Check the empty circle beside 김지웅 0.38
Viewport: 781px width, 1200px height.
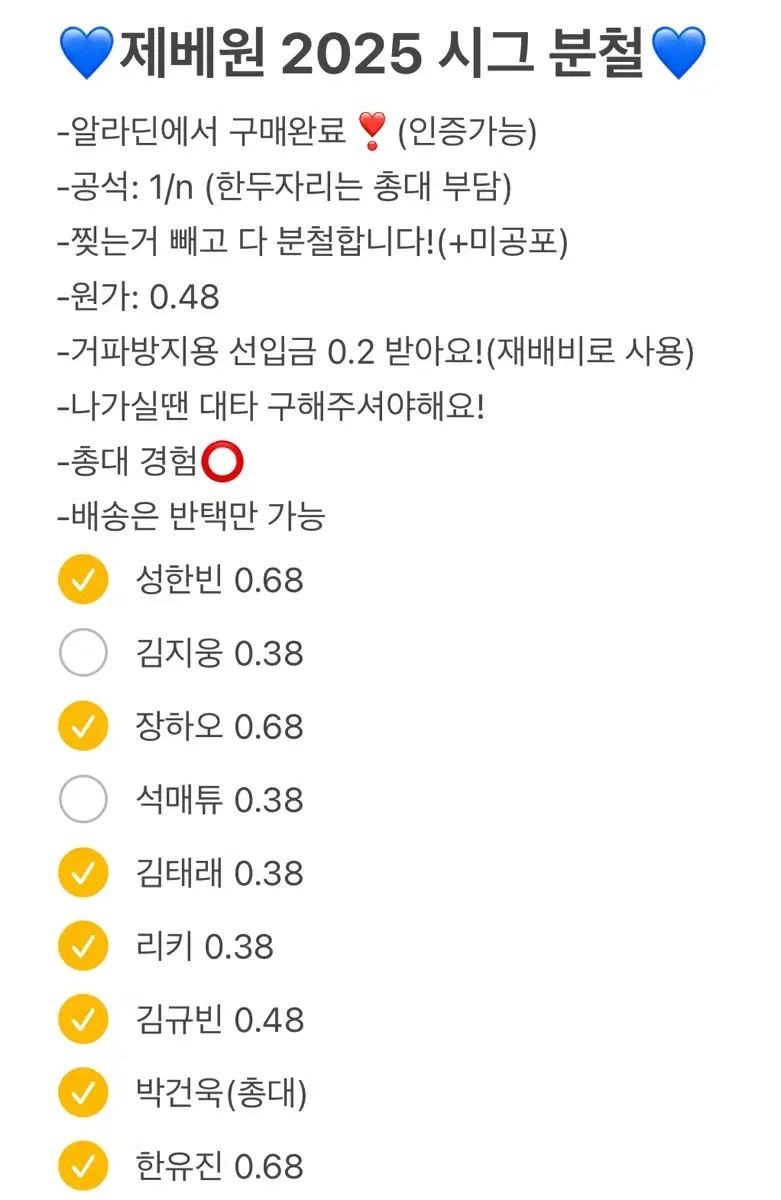pyautogui.click(x=83, y=654)
